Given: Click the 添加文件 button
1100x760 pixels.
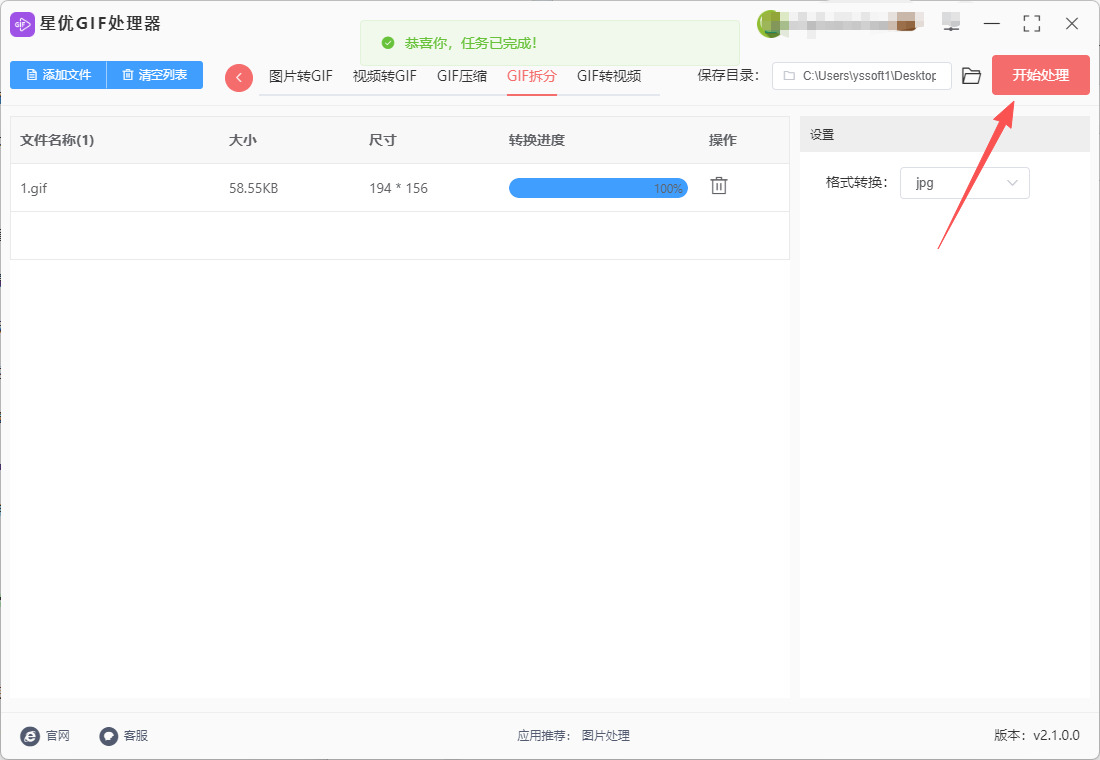Looking at the screenshot, I should pyautogui.click(x=58, y=75).
